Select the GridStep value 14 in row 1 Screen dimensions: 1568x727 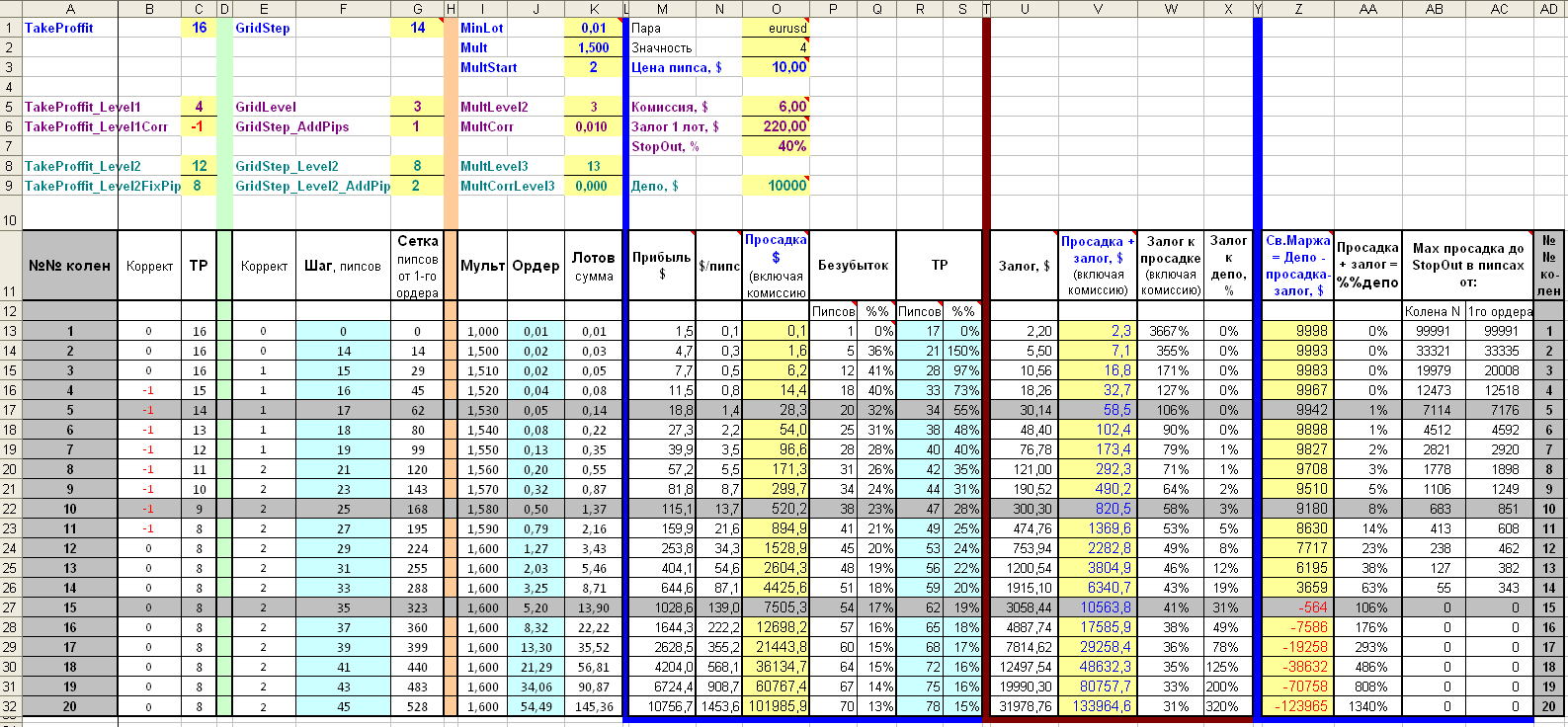point(417,28)
